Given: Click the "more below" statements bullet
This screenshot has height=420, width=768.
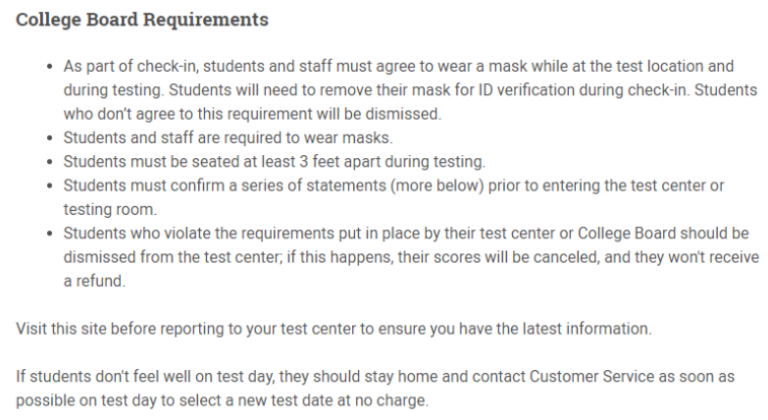Looking at the screenshot, I should click(x=394, y=198).
